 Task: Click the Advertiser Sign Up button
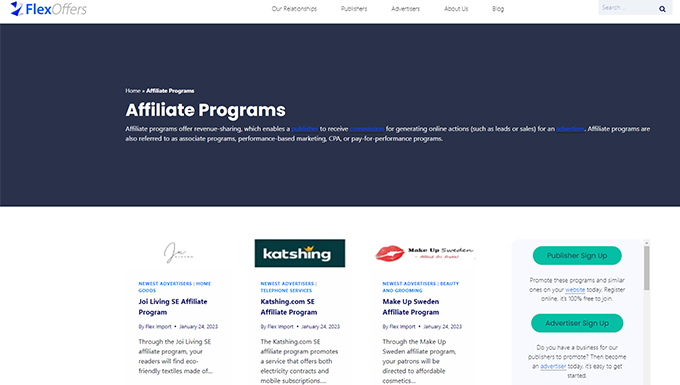click(577, 323)
